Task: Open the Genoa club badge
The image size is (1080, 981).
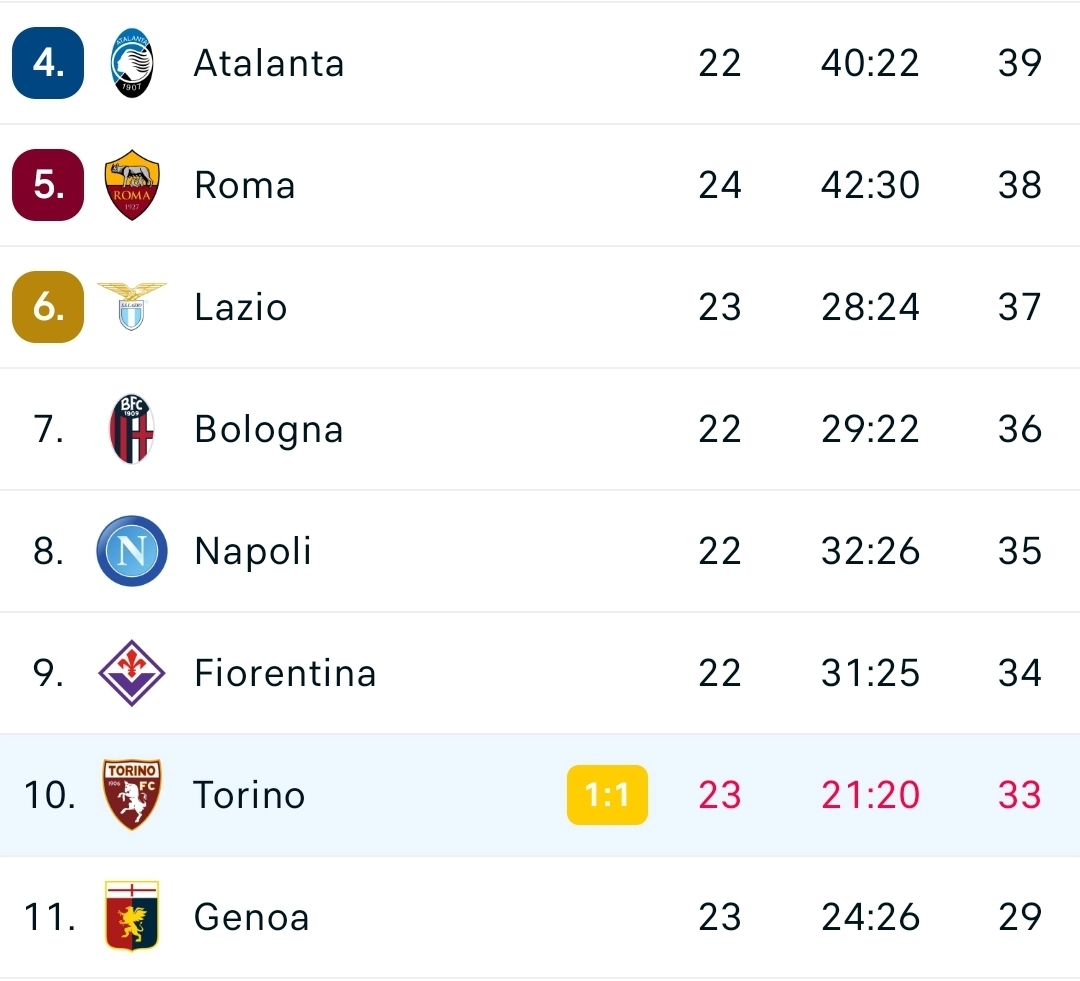Action: 131,917
